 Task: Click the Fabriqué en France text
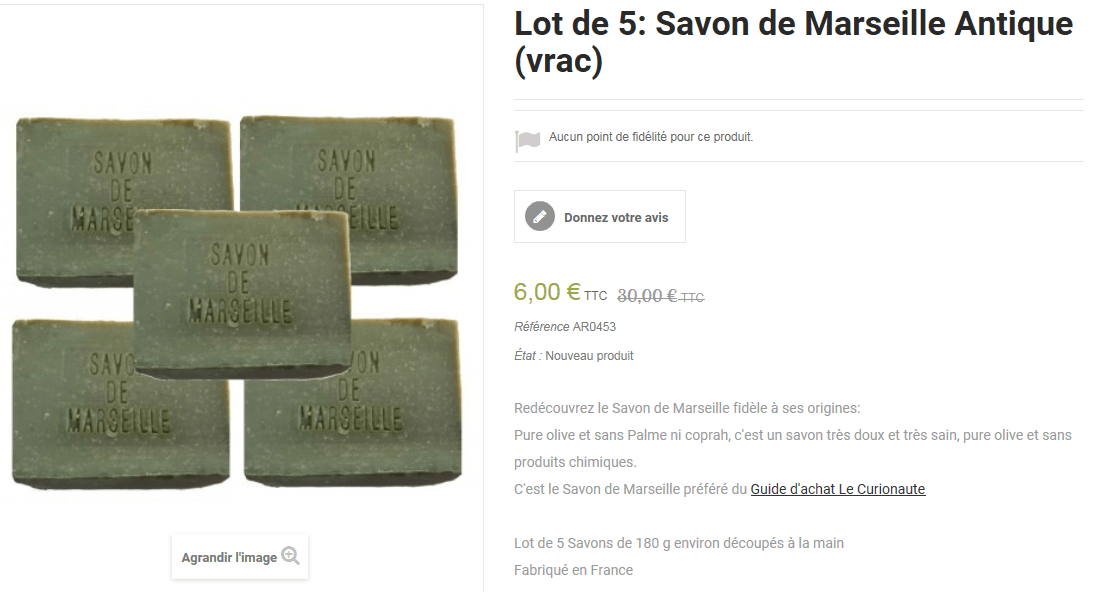tap(573, 570)
